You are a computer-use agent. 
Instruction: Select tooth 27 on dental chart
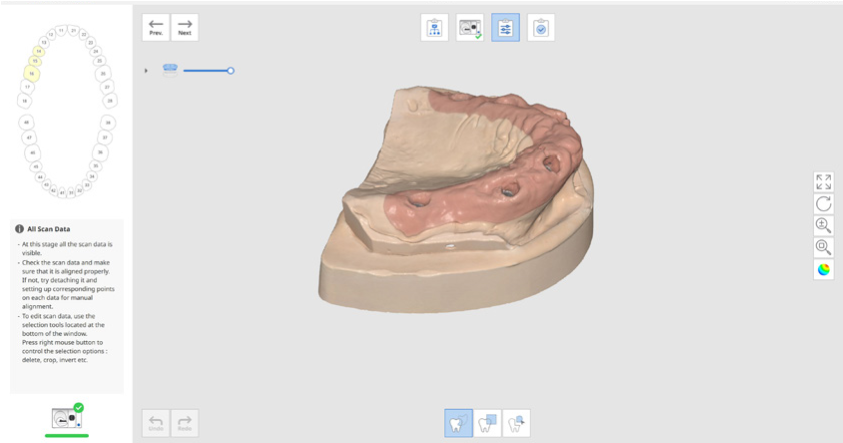click(x=107, y=87)
